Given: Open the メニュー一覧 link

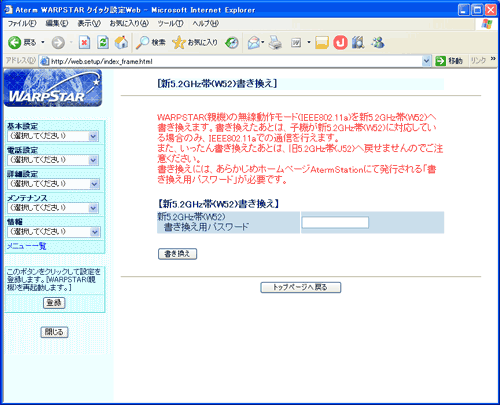Looking at the screenshot, I should (26, 246).
